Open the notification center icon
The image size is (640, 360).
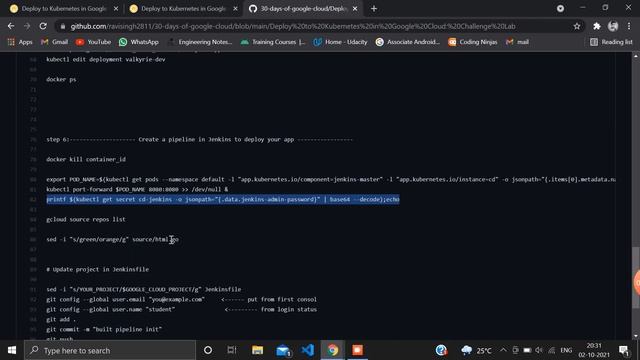pos(624,350)
